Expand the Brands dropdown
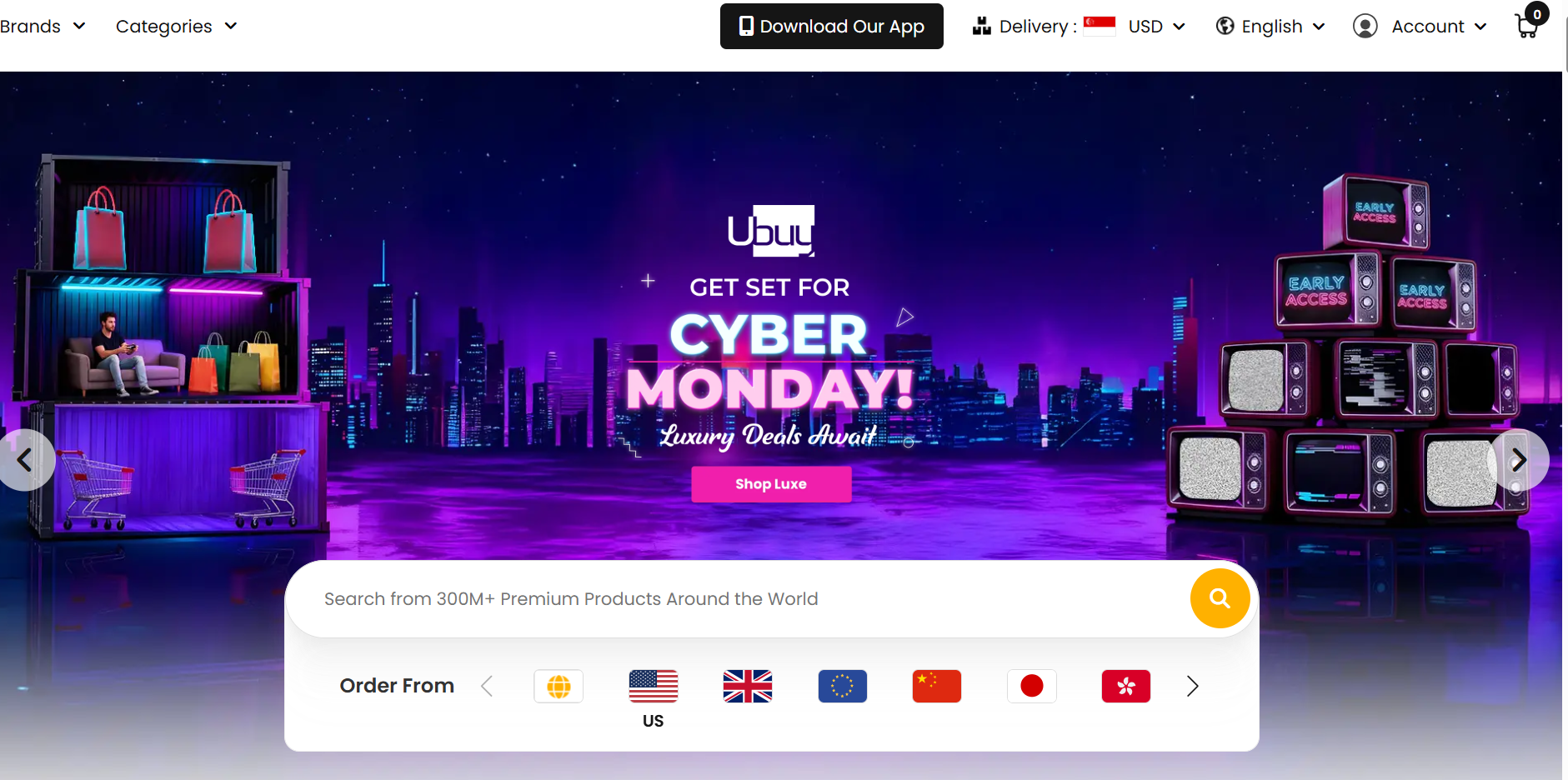 click(43, 27)
